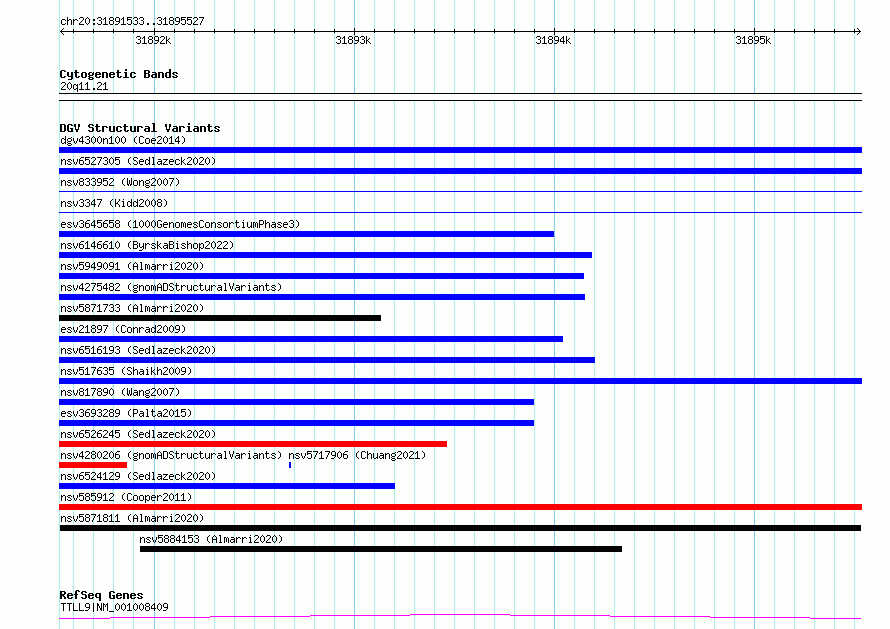The image size is (890, 629).
Task: Click the dgv4300n100 (Coe2014) variant label
Action: pos(123,140)
